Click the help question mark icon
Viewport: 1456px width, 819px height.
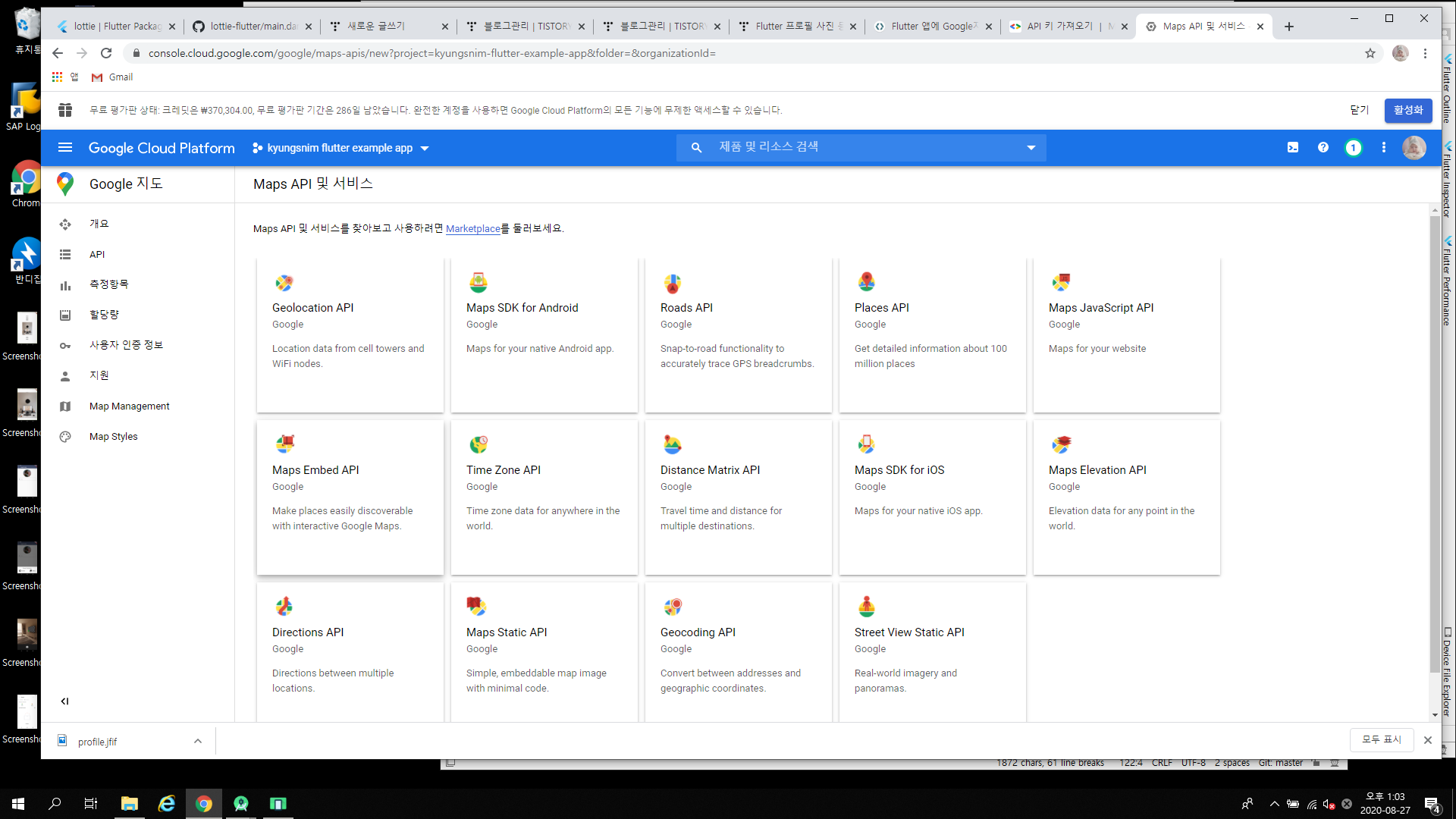pos(1323,148)
